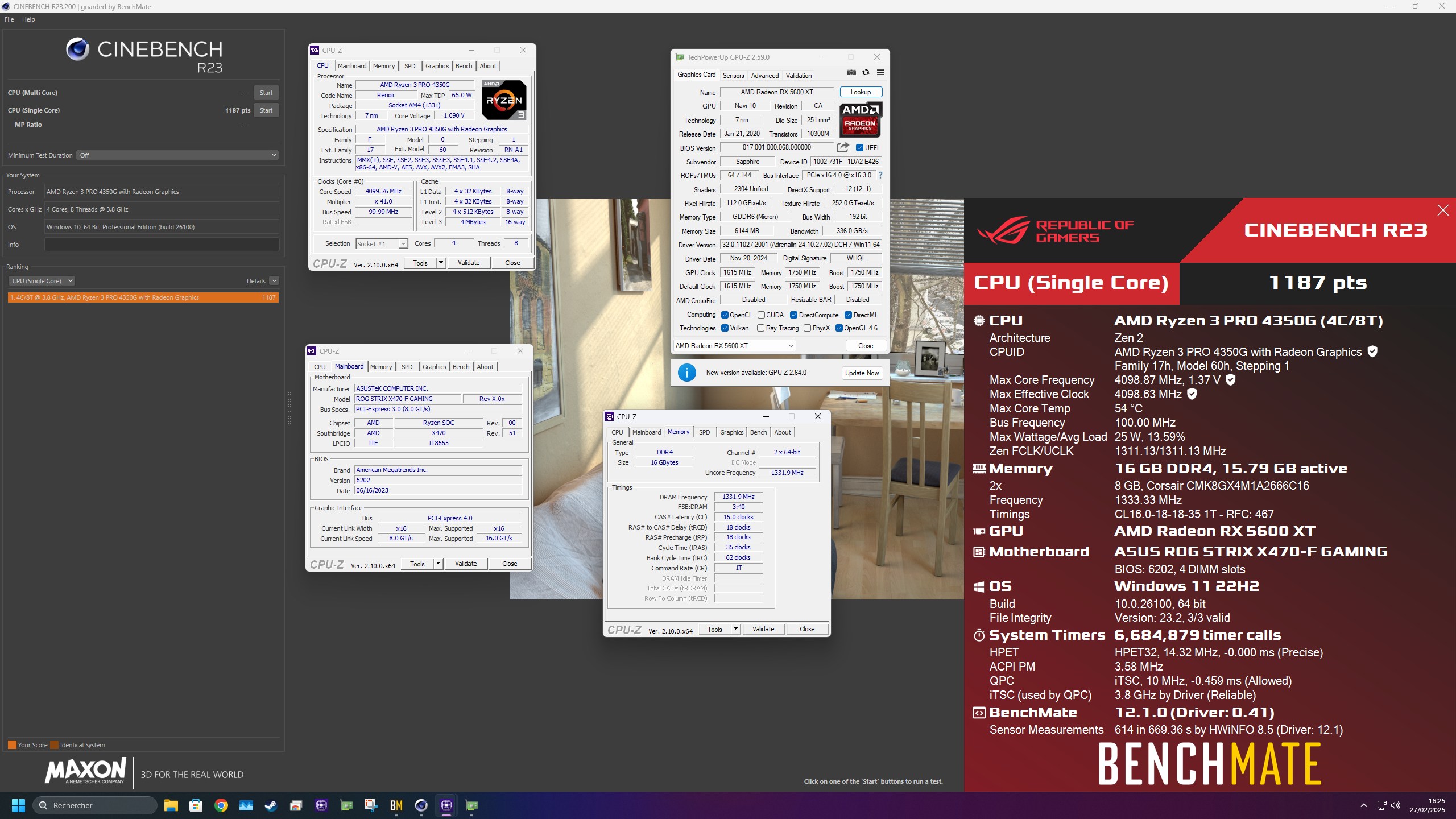Open the Cinebench Help menu
This screenshot has height=819, width=1456.
point(28,19)
